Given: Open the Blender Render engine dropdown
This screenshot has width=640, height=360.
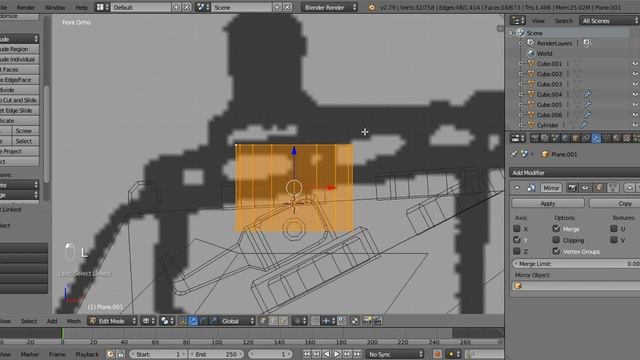Looking at the screenshot, I should [x=329, y=7].
